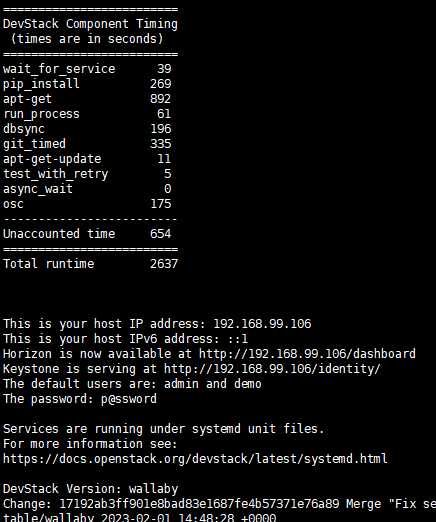Viewport: 436px width, 522px height.
Task: Click the dbsync value 196
Action: 160,129
